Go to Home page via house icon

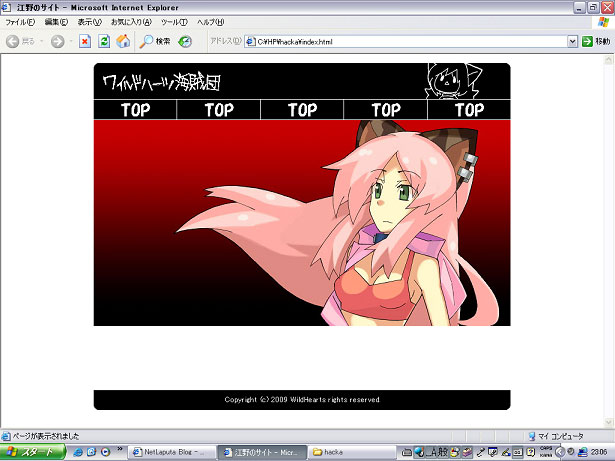point(123,41)
